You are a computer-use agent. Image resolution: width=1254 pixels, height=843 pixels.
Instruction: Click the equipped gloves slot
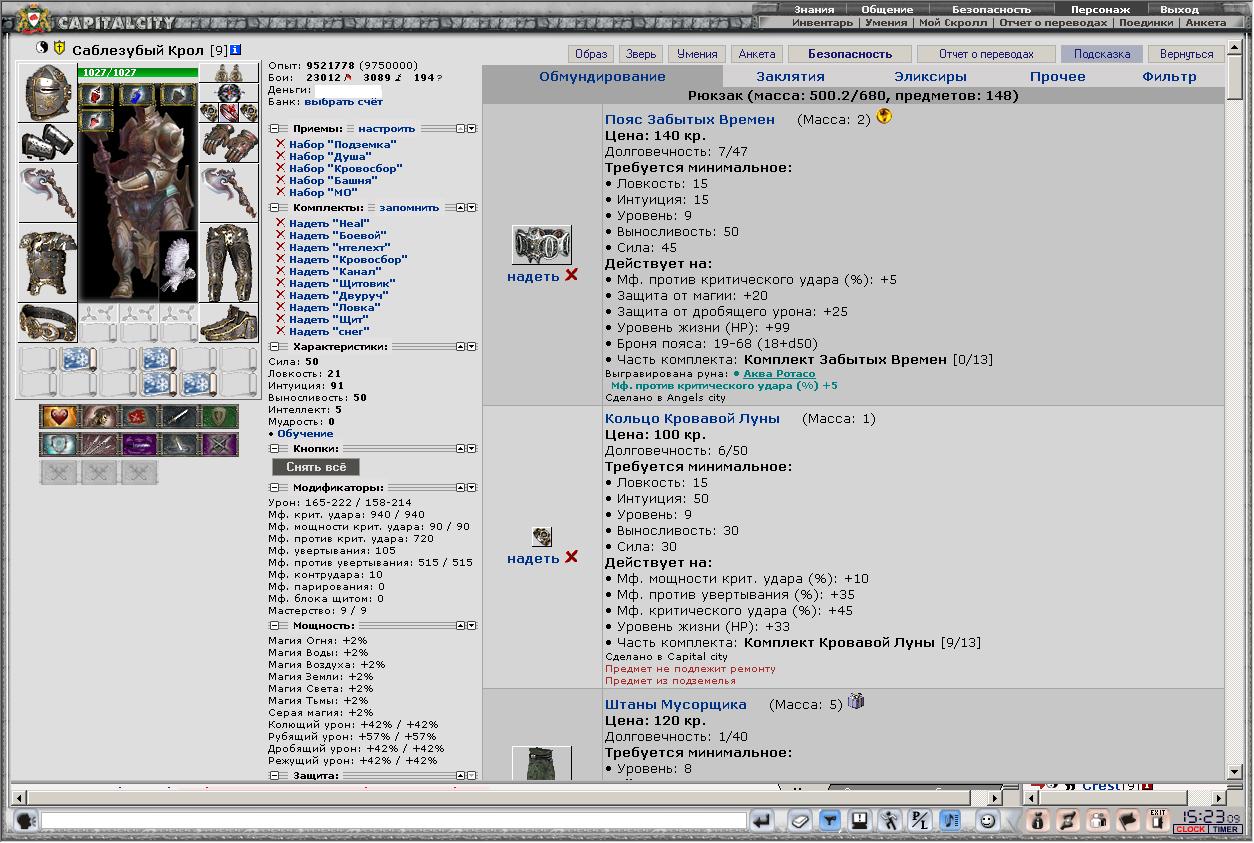[229, 143]
